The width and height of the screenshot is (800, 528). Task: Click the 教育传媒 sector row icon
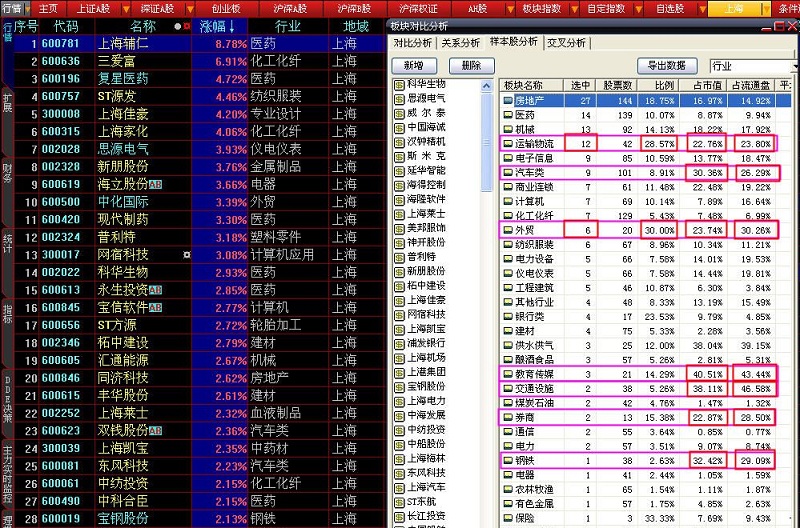508,374
